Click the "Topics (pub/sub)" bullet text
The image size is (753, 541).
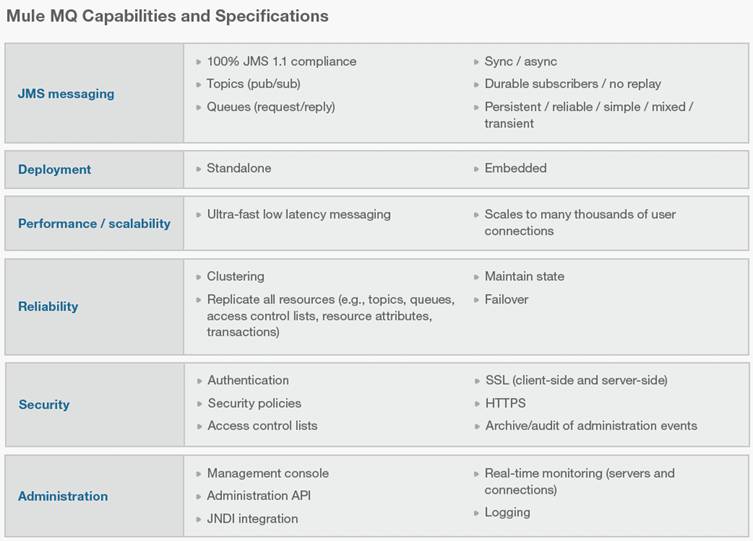point(253,83)
